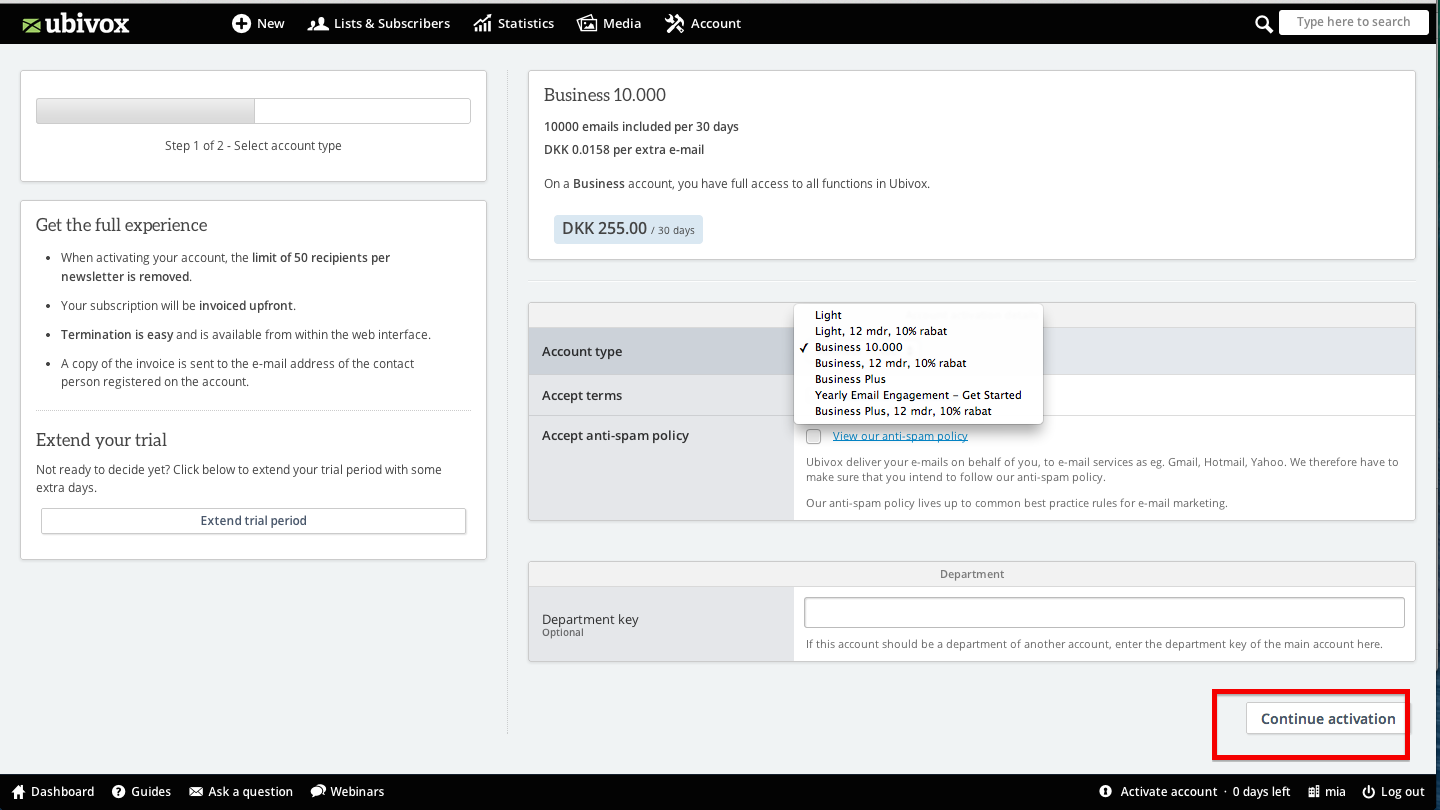
Task: Click the Guides question mark icon
Action: 119,791
